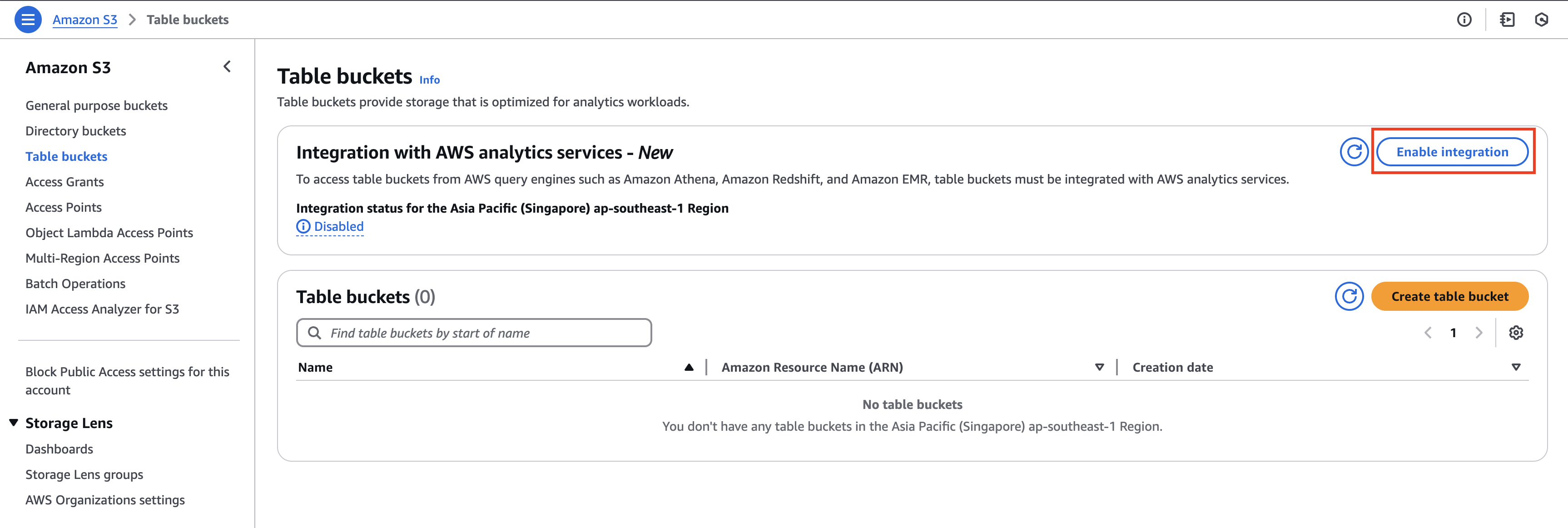Refresh the Table buckets list

(1350, 297)
